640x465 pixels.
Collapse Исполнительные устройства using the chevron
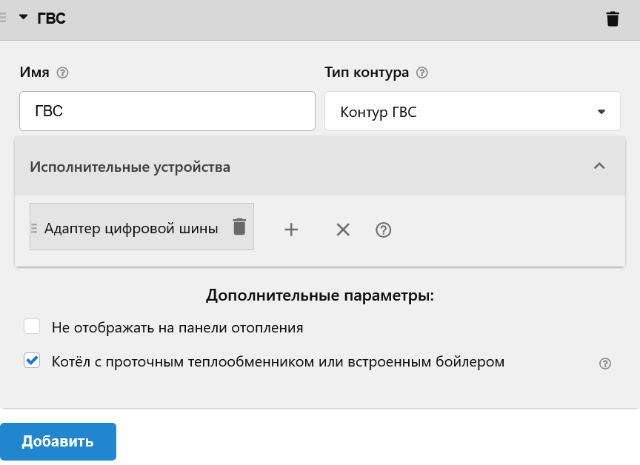[x=599, y=166]
